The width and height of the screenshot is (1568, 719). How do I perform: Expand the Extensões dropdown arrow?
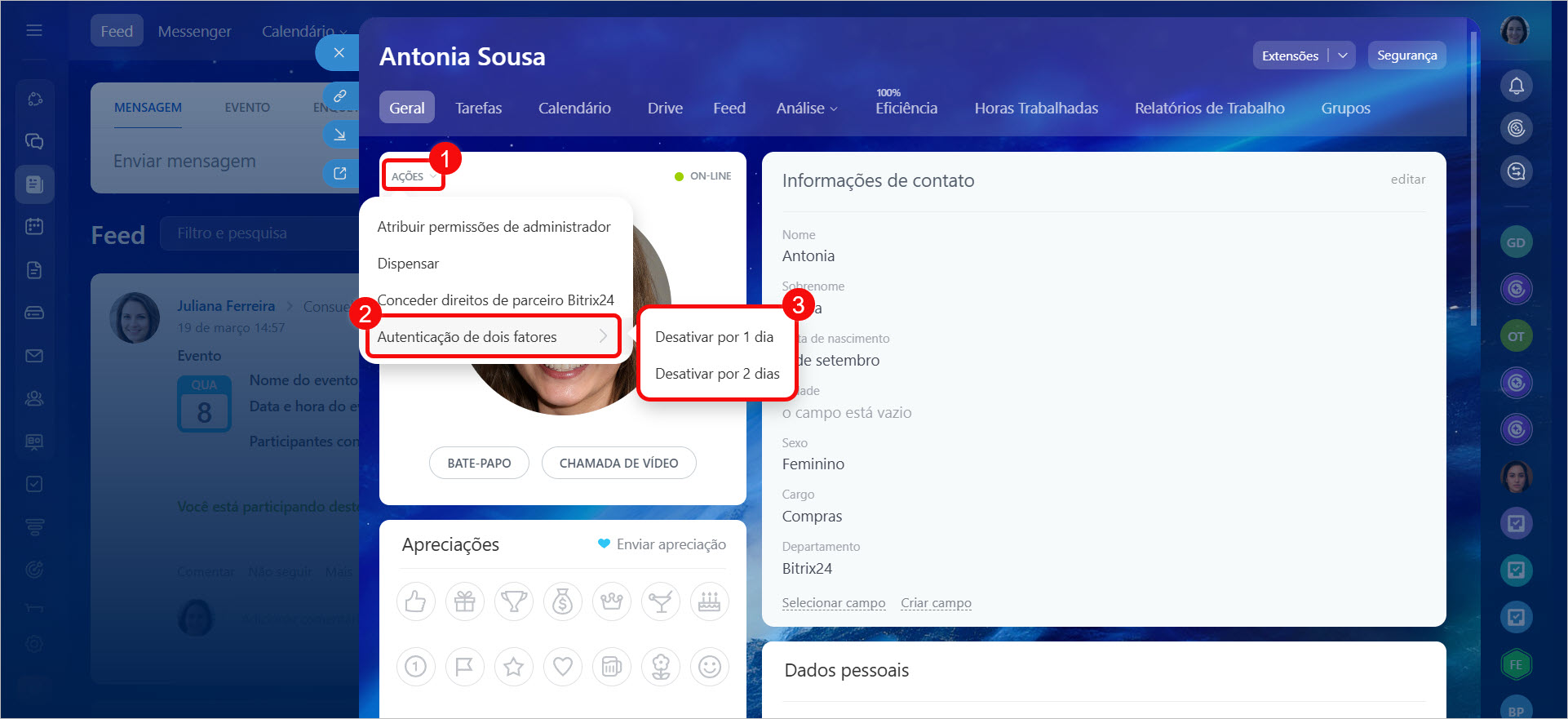(x=1342, y=55)
